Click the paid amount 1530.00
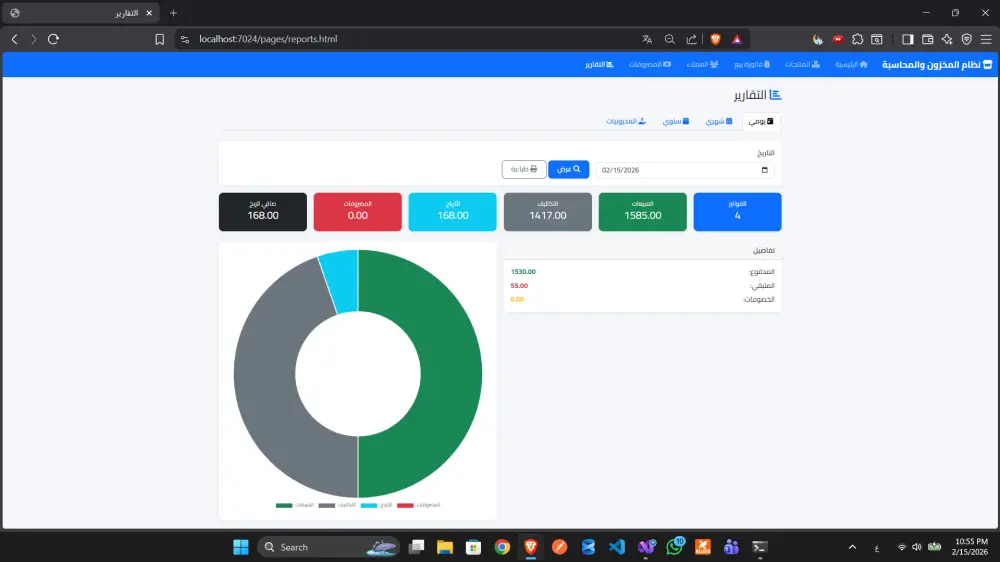 click(x=523, y=272)
